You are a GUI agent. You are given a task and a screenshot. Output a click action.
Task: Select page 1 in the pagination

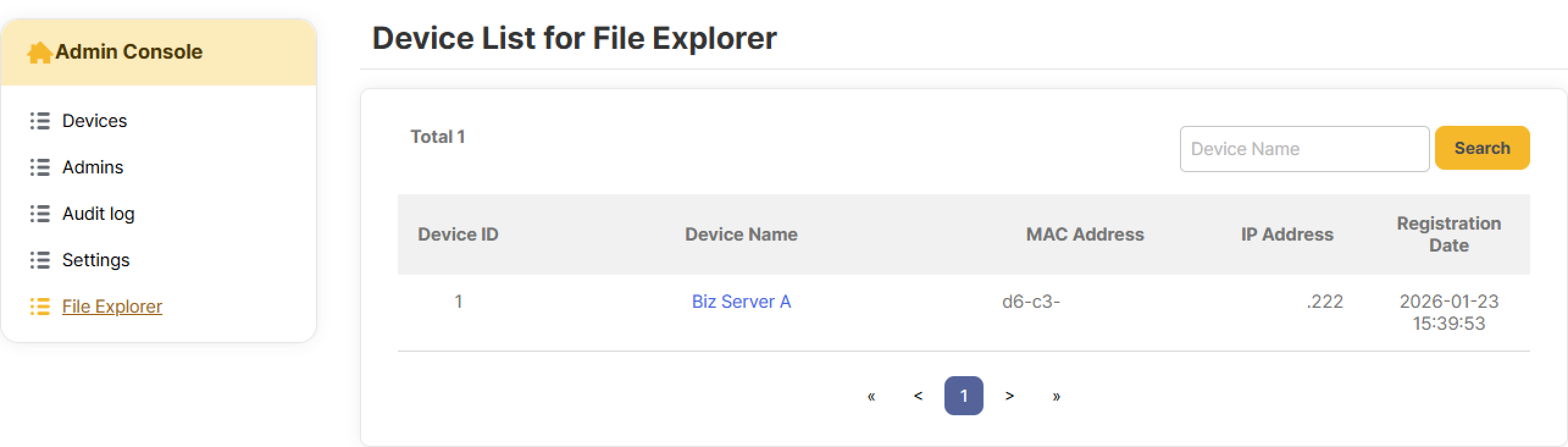coord(963,396)
